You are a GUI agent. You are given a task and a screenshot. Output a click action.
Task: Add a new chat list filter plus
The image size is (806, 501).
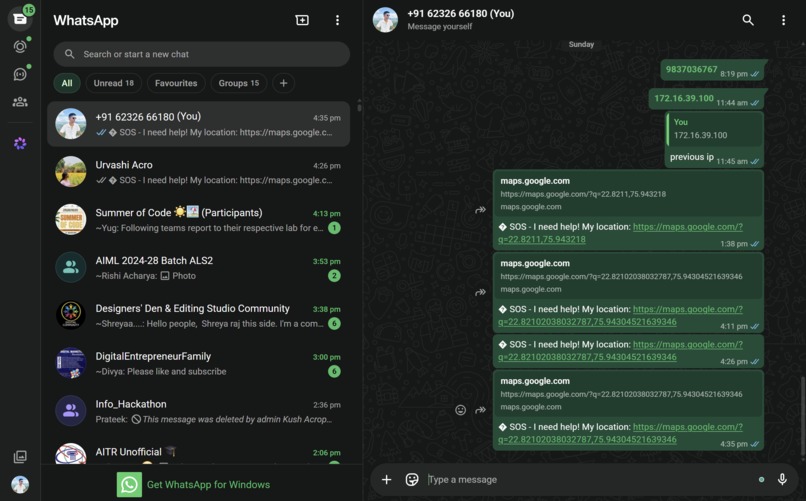pyautogui.click(x=283, y=83)
